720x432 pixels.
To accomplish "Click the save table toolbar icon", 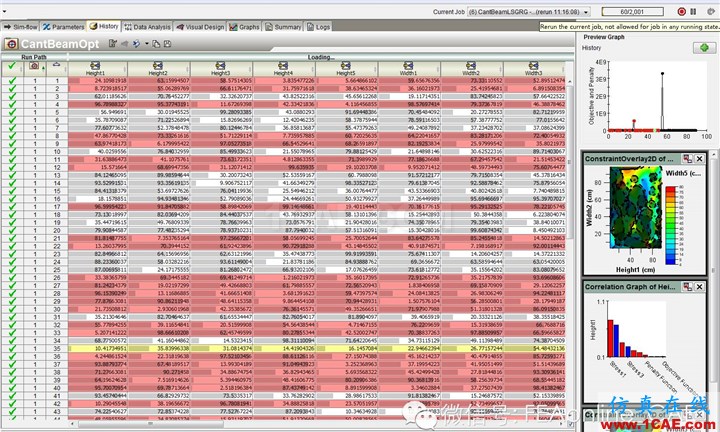I will tap(168, 44).
